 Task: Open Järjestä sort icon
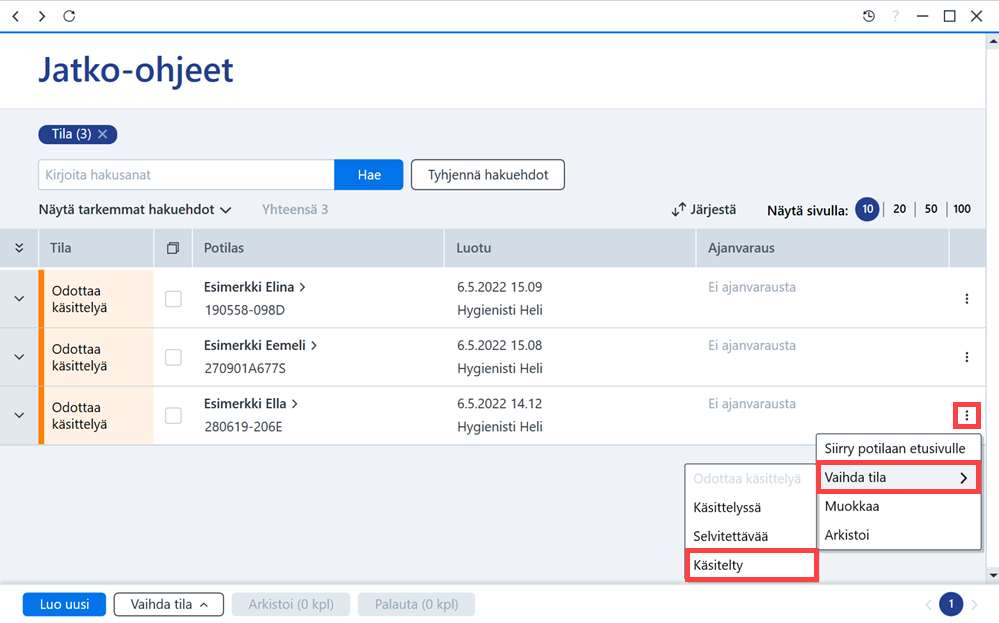click(x=679, y=210)
